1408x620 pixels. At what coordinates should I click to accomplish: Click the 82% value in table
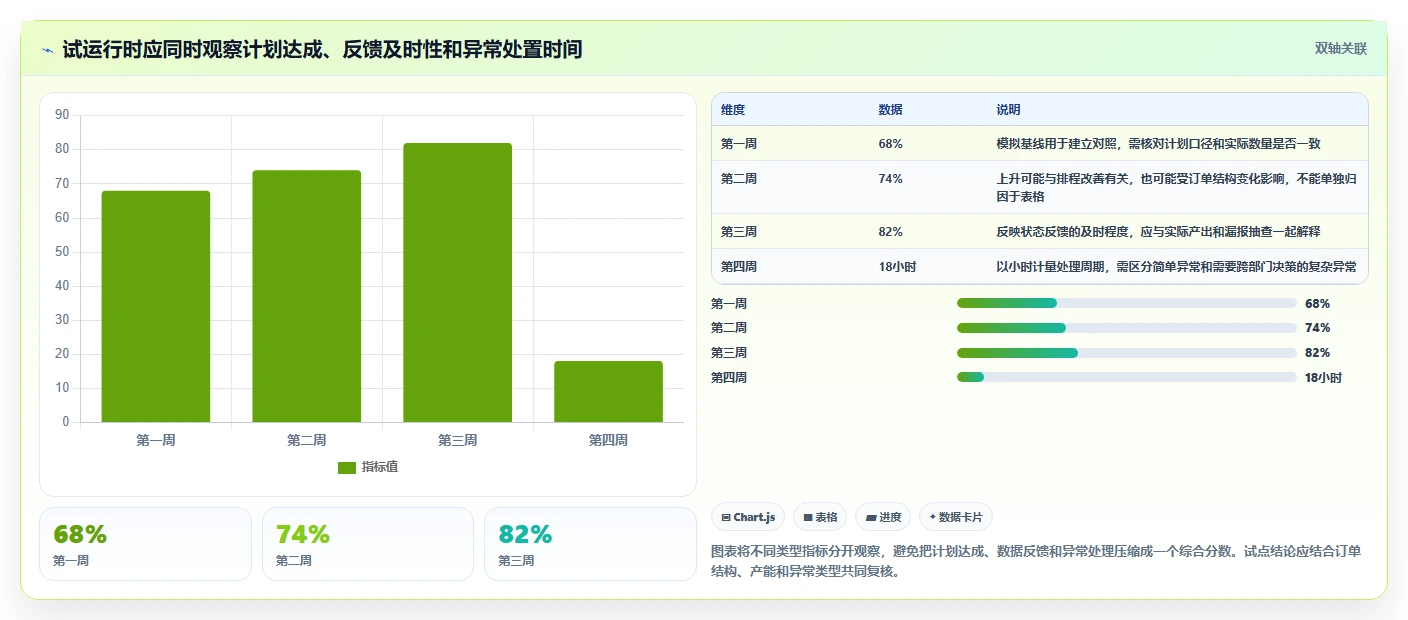[x=891, y=232]
